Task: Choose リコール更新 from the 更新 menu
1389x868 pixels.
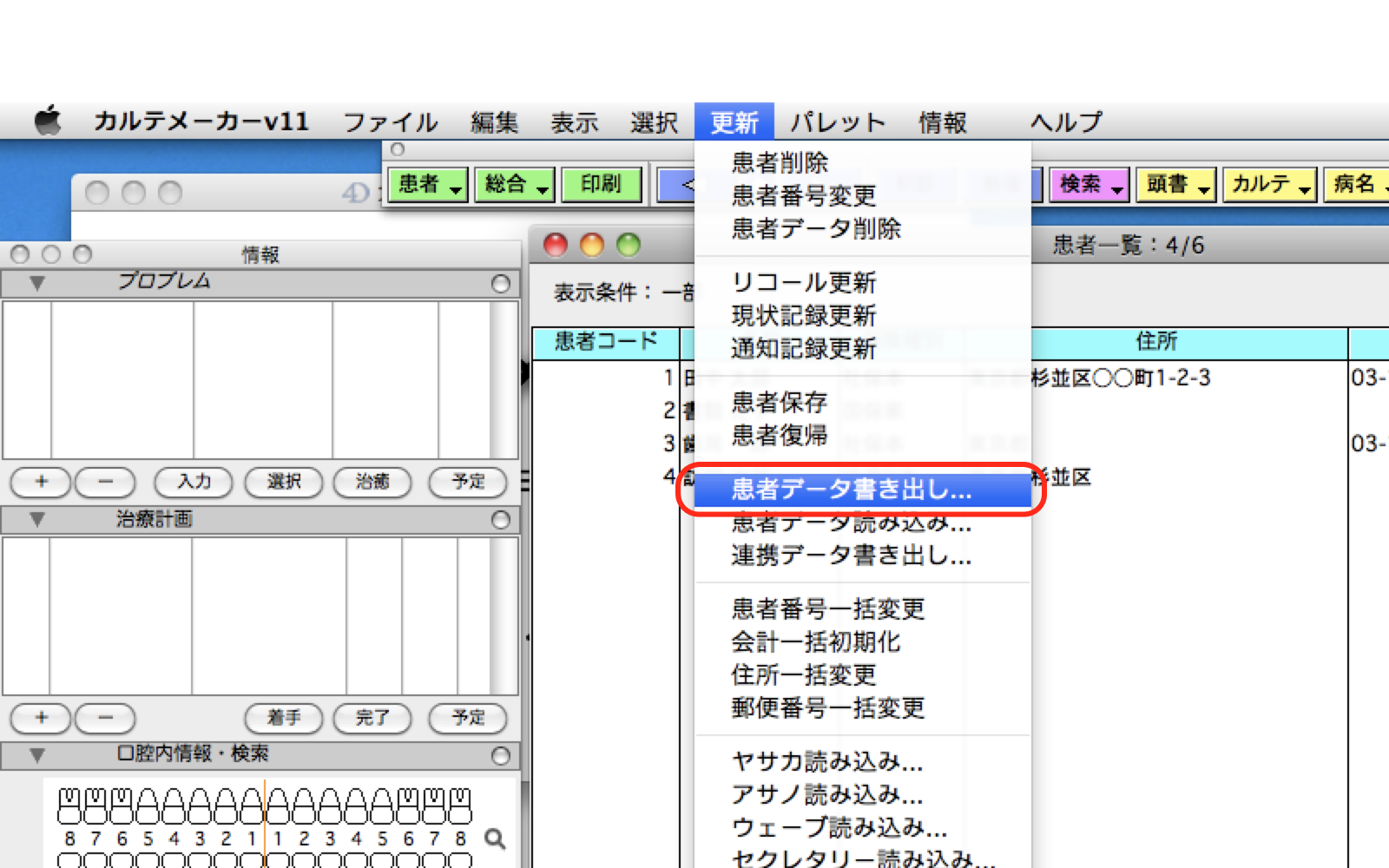Action: pos(803,283)
